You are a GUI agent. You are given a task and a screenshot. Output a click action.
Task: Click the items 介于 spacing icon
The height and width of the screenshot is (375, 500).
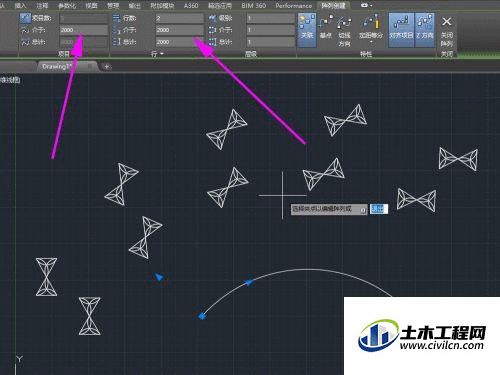pyautogui.click(x=25, y=30)
